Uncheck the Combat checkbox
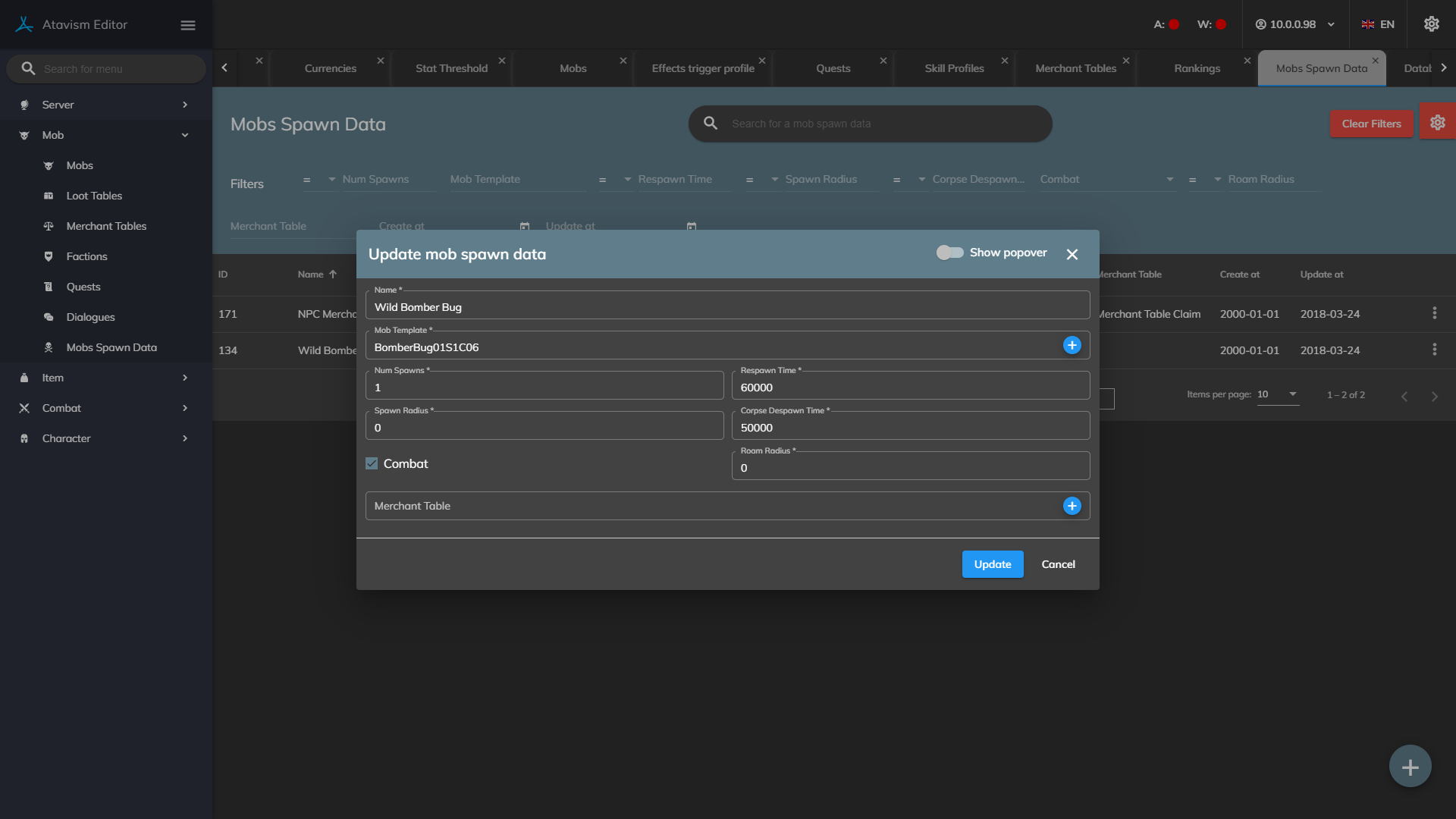The width and height of the screenshot is (1456, 819). pos(372,463)
